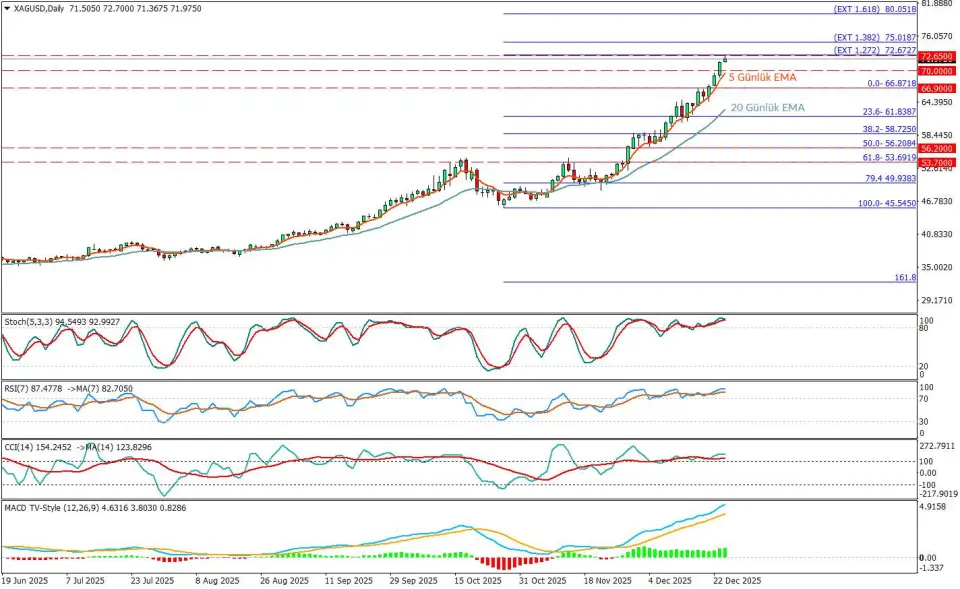This screenshot has width=960, height=589.
Task: Select the red 72.6500 price tag
Action: [938, 57]
